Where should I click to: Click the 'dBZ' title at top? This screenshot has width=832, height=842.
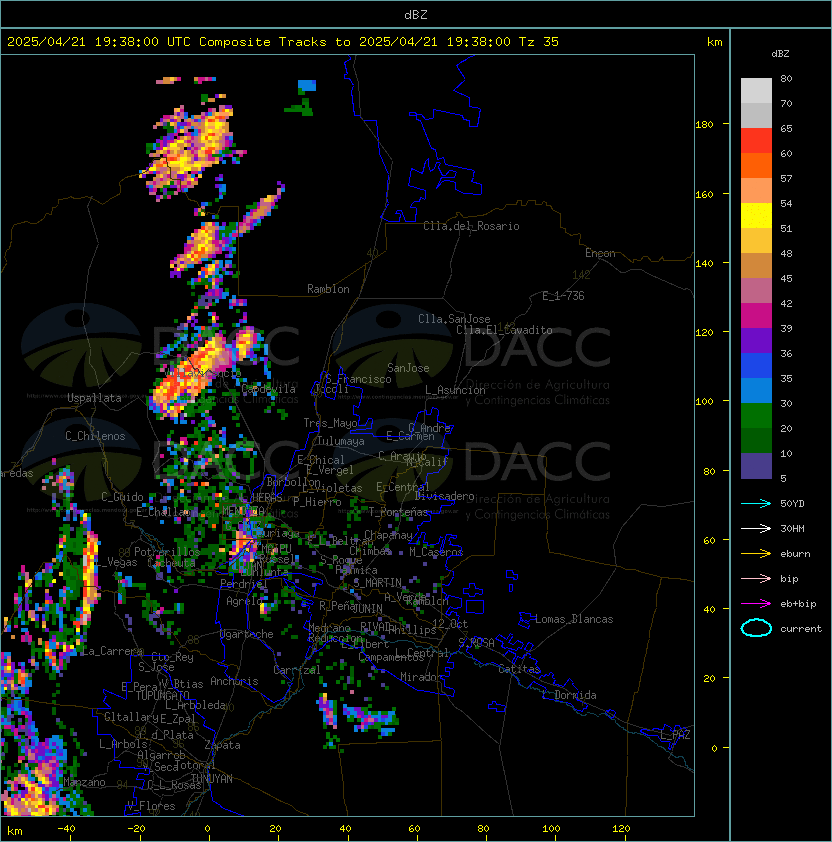pos(416,14)
